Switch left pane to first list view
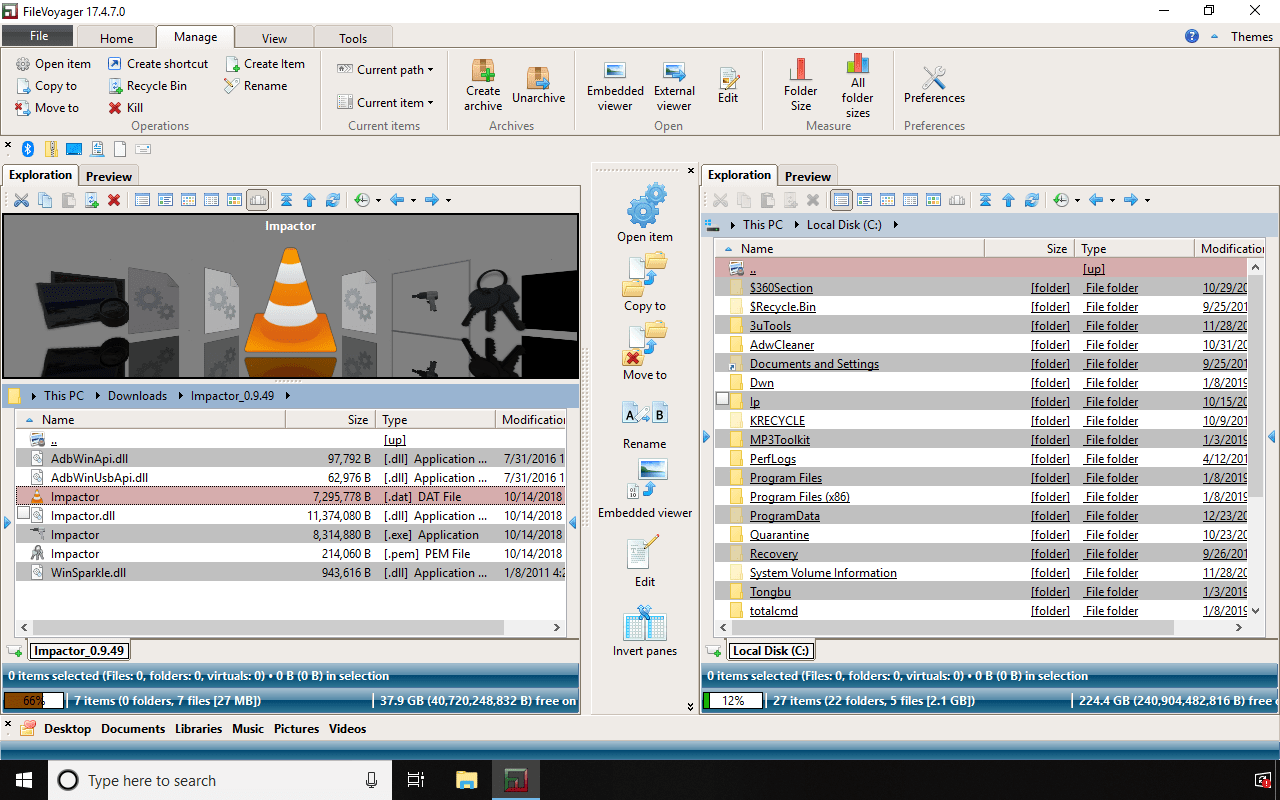The width and height of the screenshot is (1280, 800). tap(142, 200)
